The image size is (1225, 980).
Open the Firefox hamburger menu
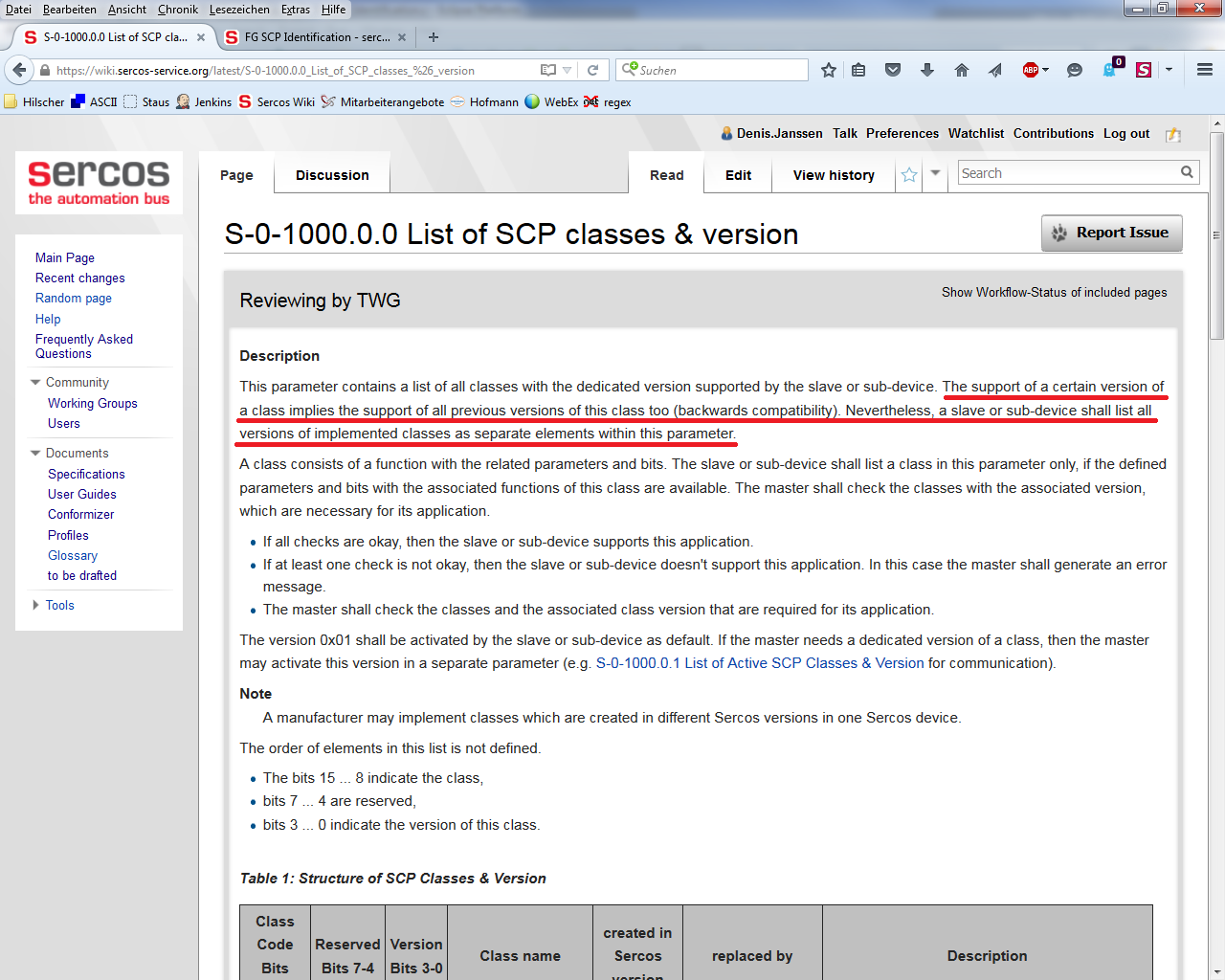click(1205, 70)
